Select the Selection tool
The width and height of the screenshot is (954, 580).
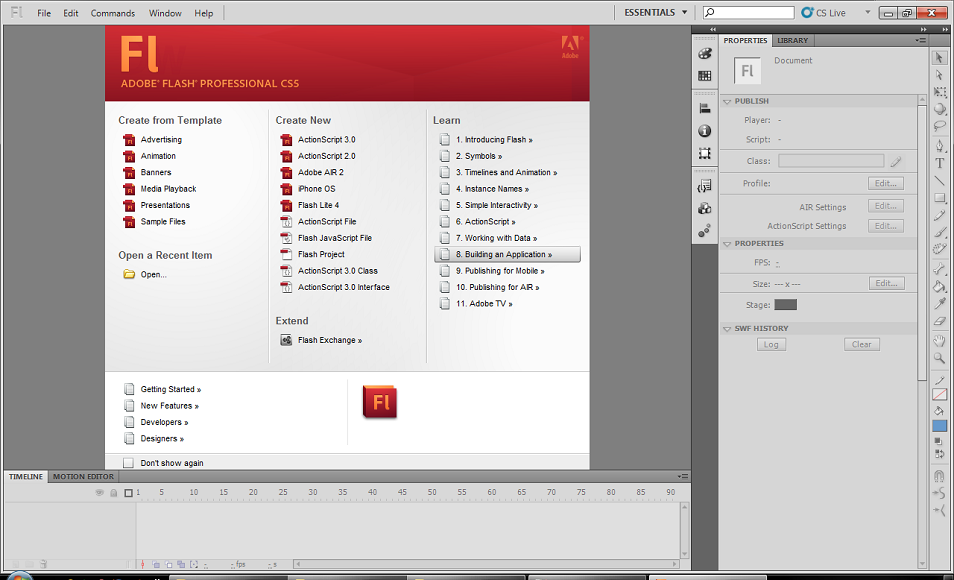coord(941,56)
